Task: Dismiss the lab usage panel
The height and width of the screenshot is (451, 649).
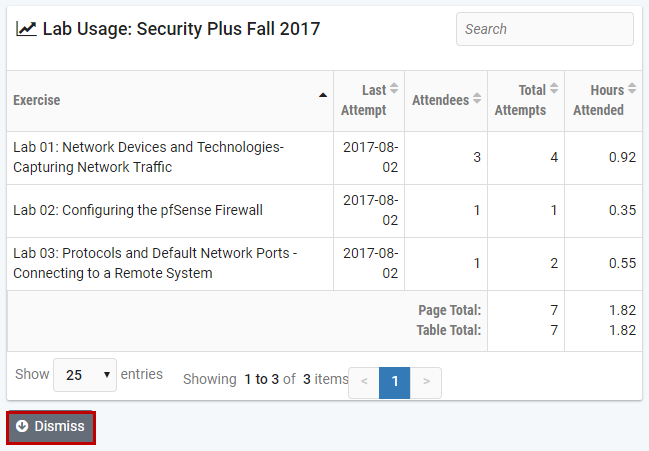Action: point(51,427)
